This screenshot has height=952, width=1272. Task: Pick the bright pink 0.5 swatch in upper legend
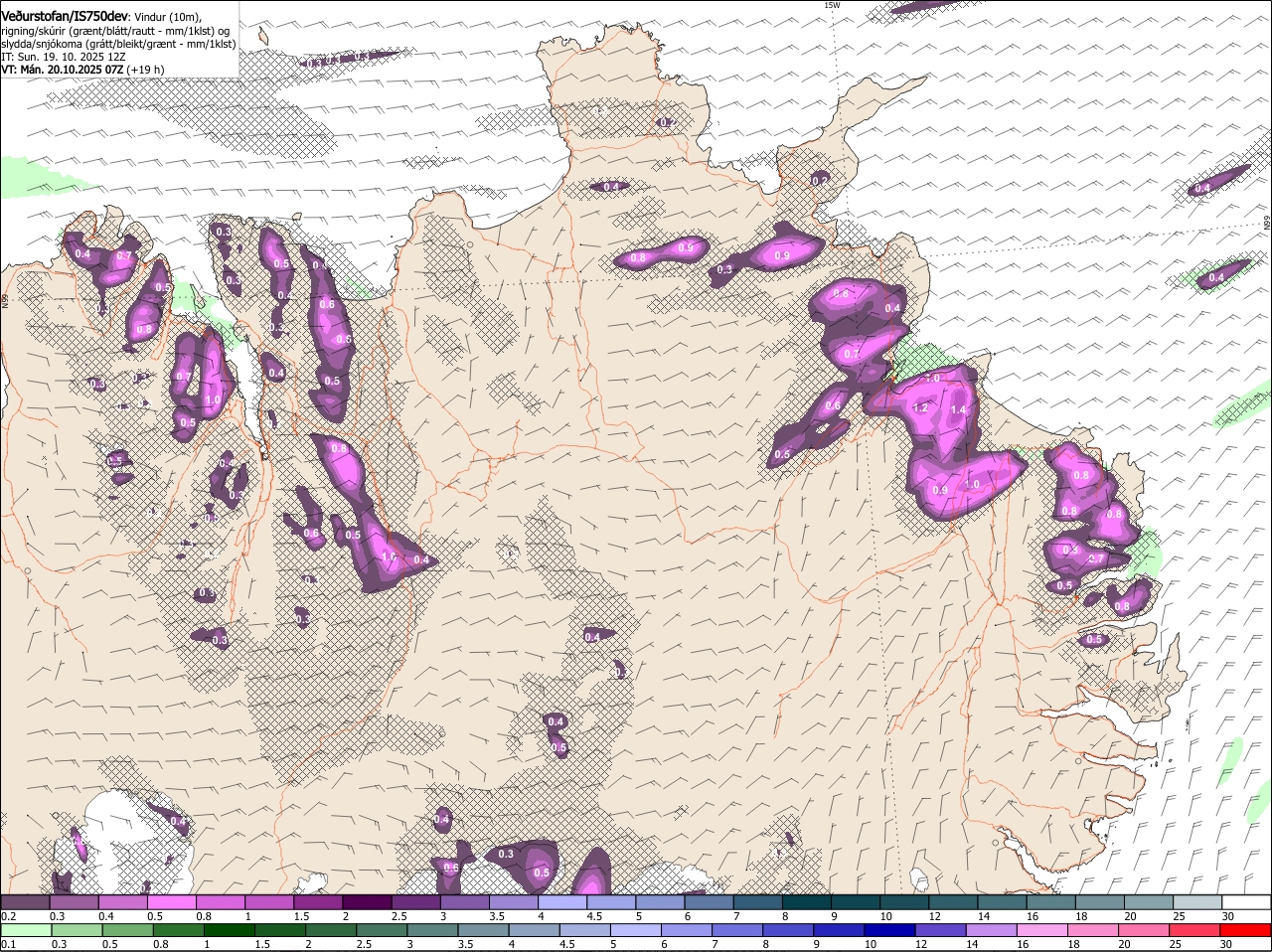pyautogui.click(x=172, y=902)
